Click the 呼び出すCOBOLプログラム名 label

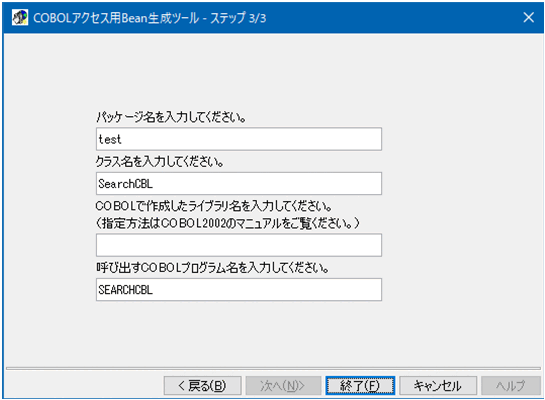pyautogui.click(x=213, y=268)
